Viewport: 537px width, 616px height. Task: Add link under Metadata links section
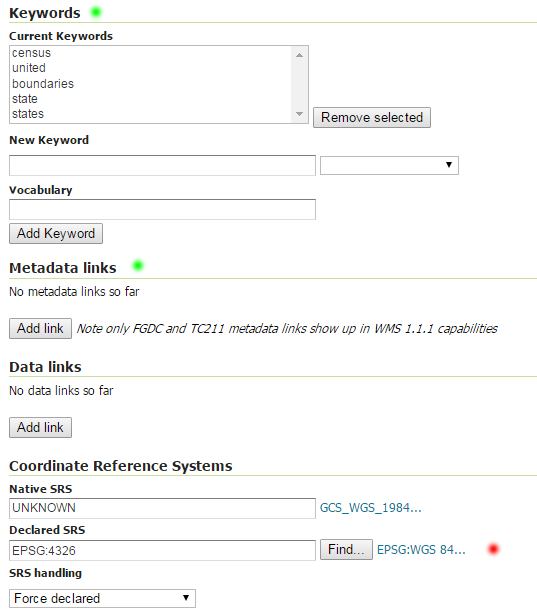pos(40,328)
